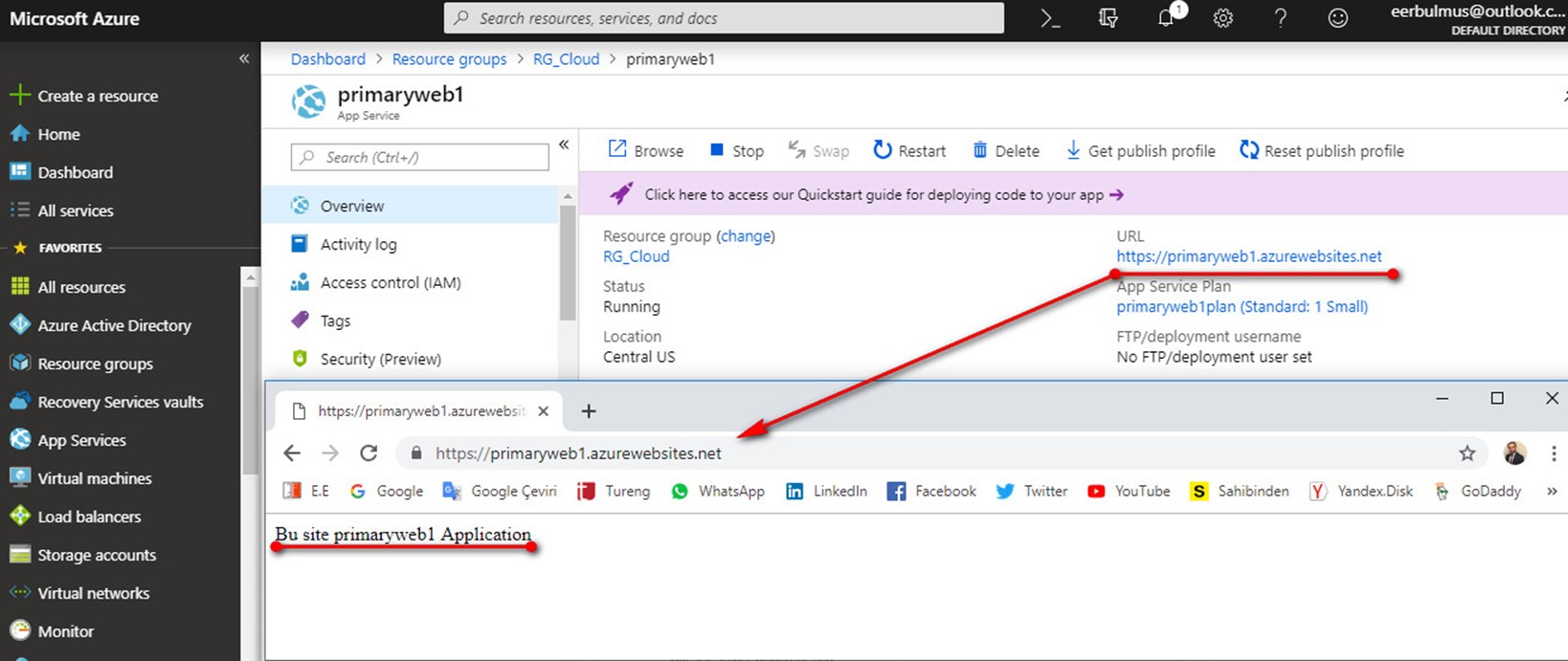The width and height of the screenshot is (1568, 661).
Task: Open feedback smiley icon
Action: pos(1337,18)
